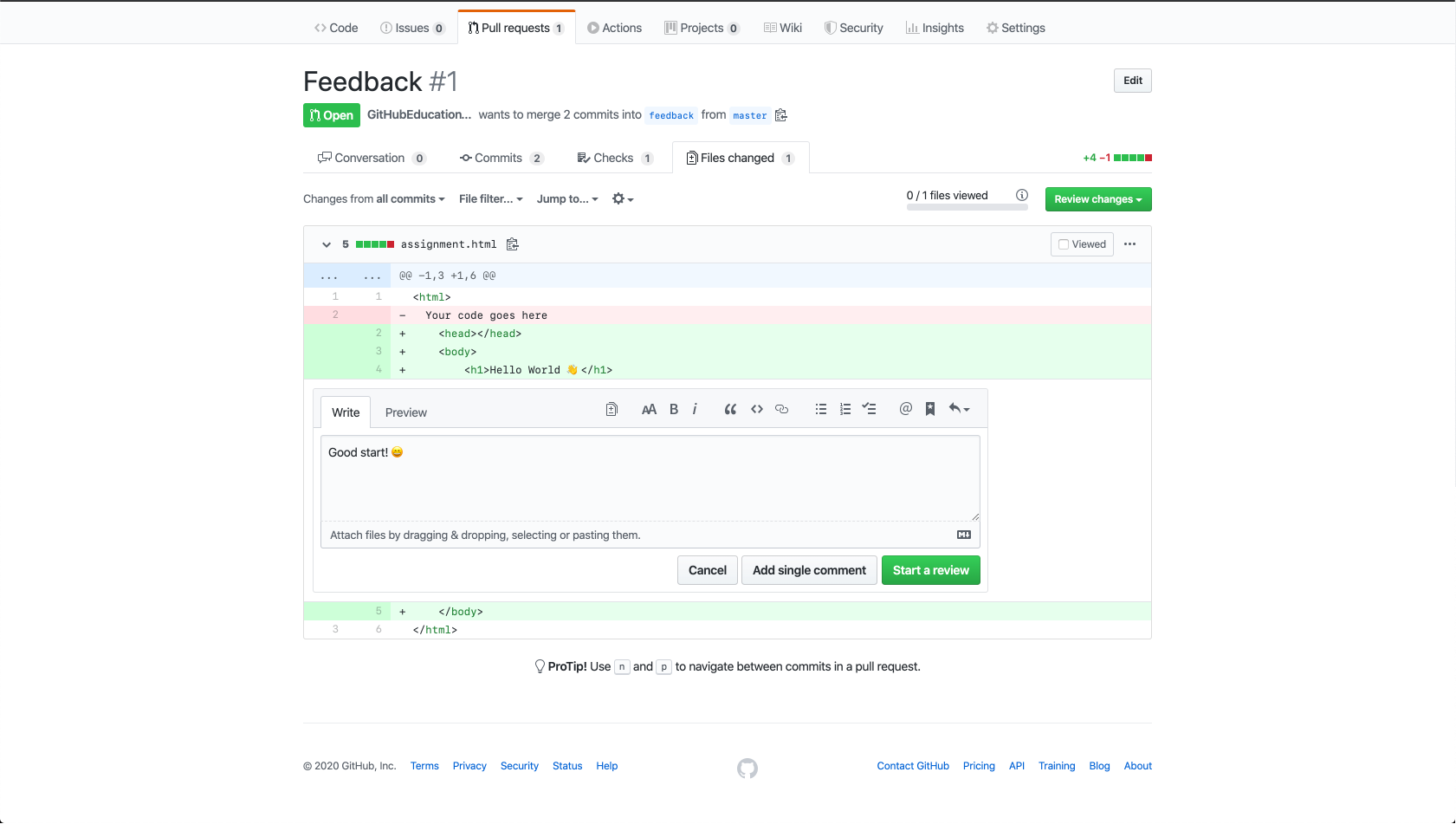Open Pricing footer link
The height and width of the screenshot is (824, 1456).
(979, 766)
